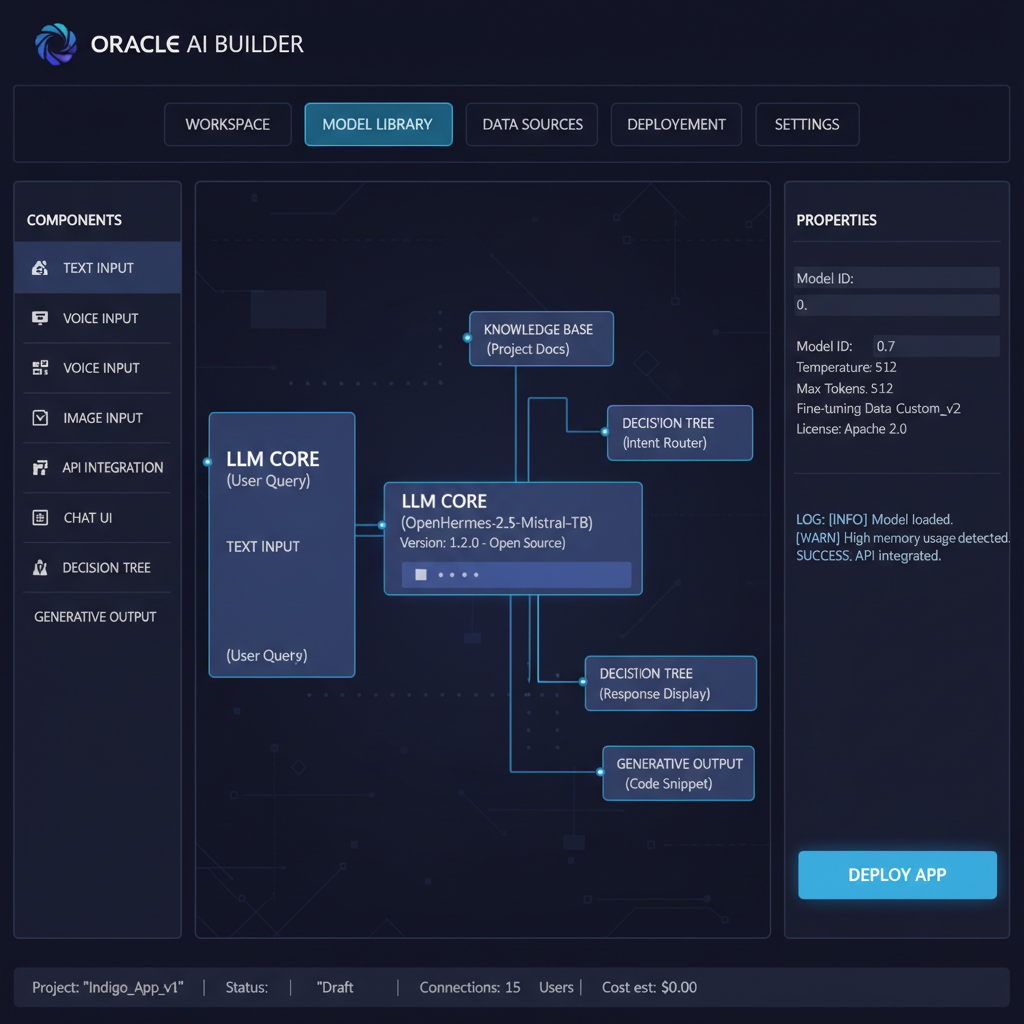
Task: Go to the Deployement tab
Action: pos(676,124)
